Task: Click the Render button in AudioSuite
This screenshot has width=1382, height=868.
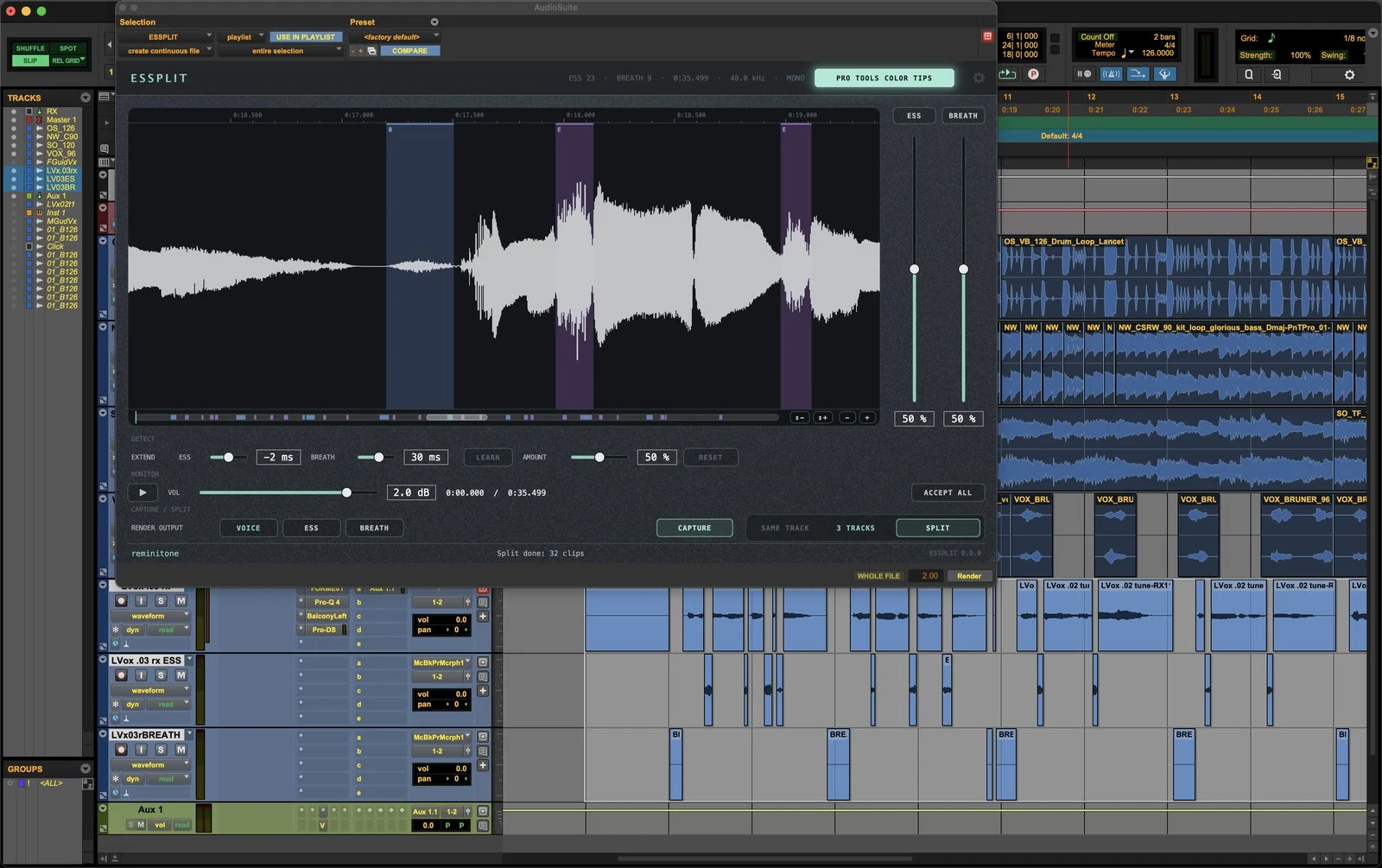Action: point(969,576)
